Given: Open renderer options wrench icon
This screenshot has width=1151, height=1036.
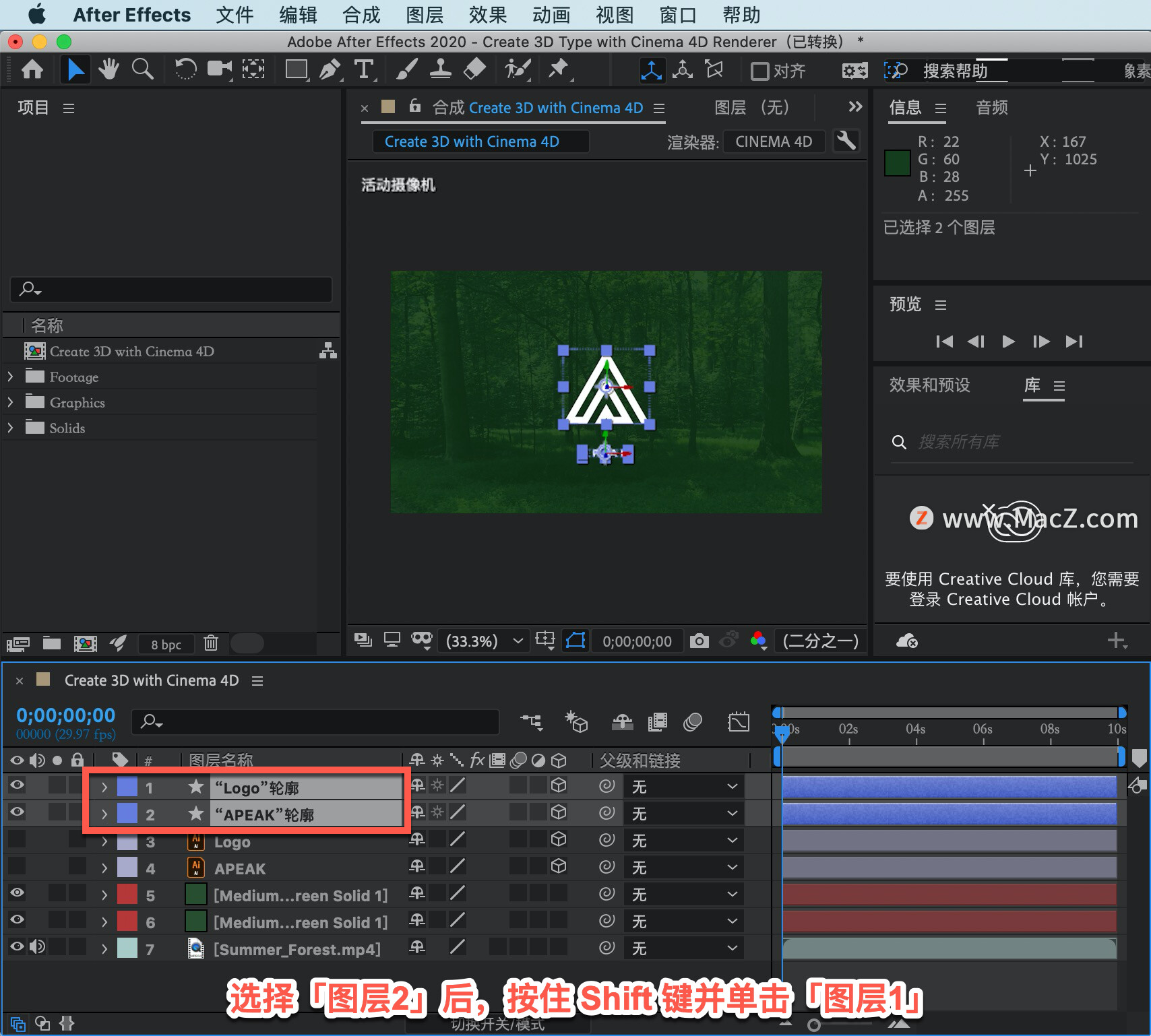Looking at the screenshot, I should (846, 141).
